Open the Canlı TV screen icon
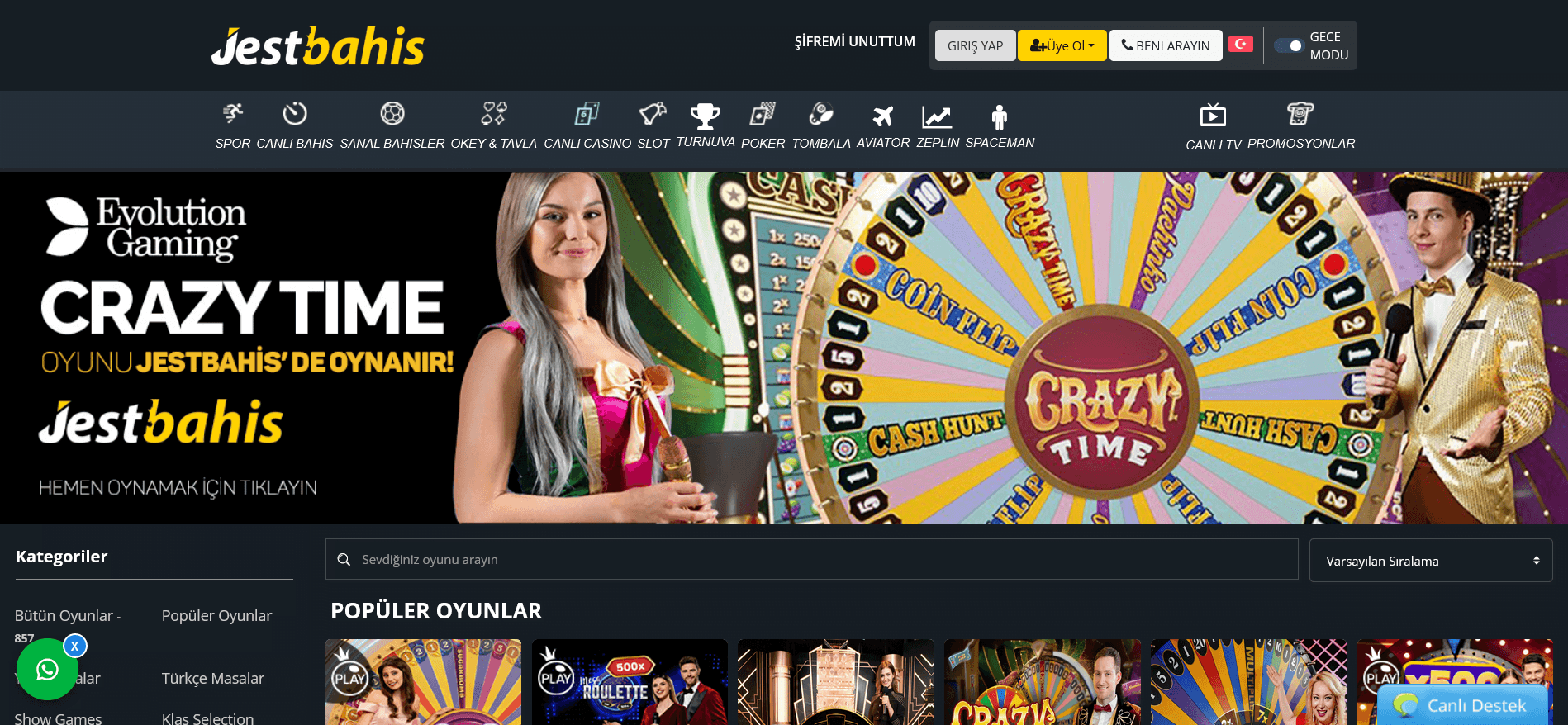The height and width of the screenshot is (725, 1568). (1213, 115)
